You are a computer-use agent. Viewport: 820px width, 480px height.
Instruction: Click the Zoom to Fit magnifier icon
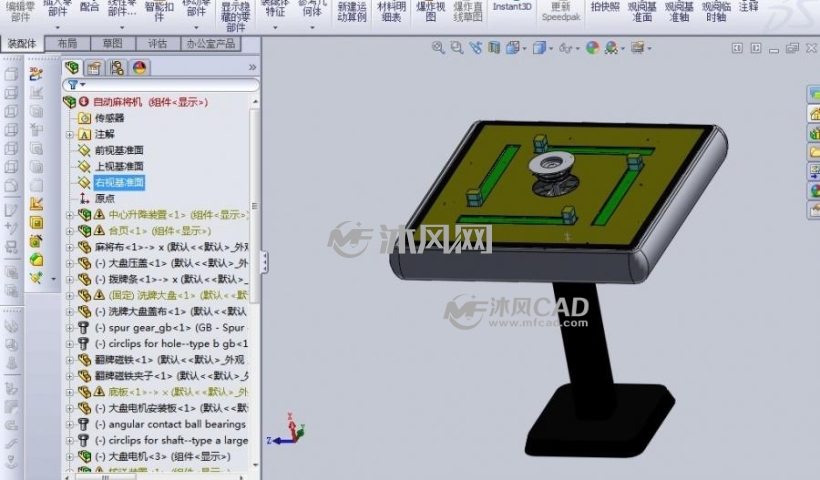[x=438, y=48]
